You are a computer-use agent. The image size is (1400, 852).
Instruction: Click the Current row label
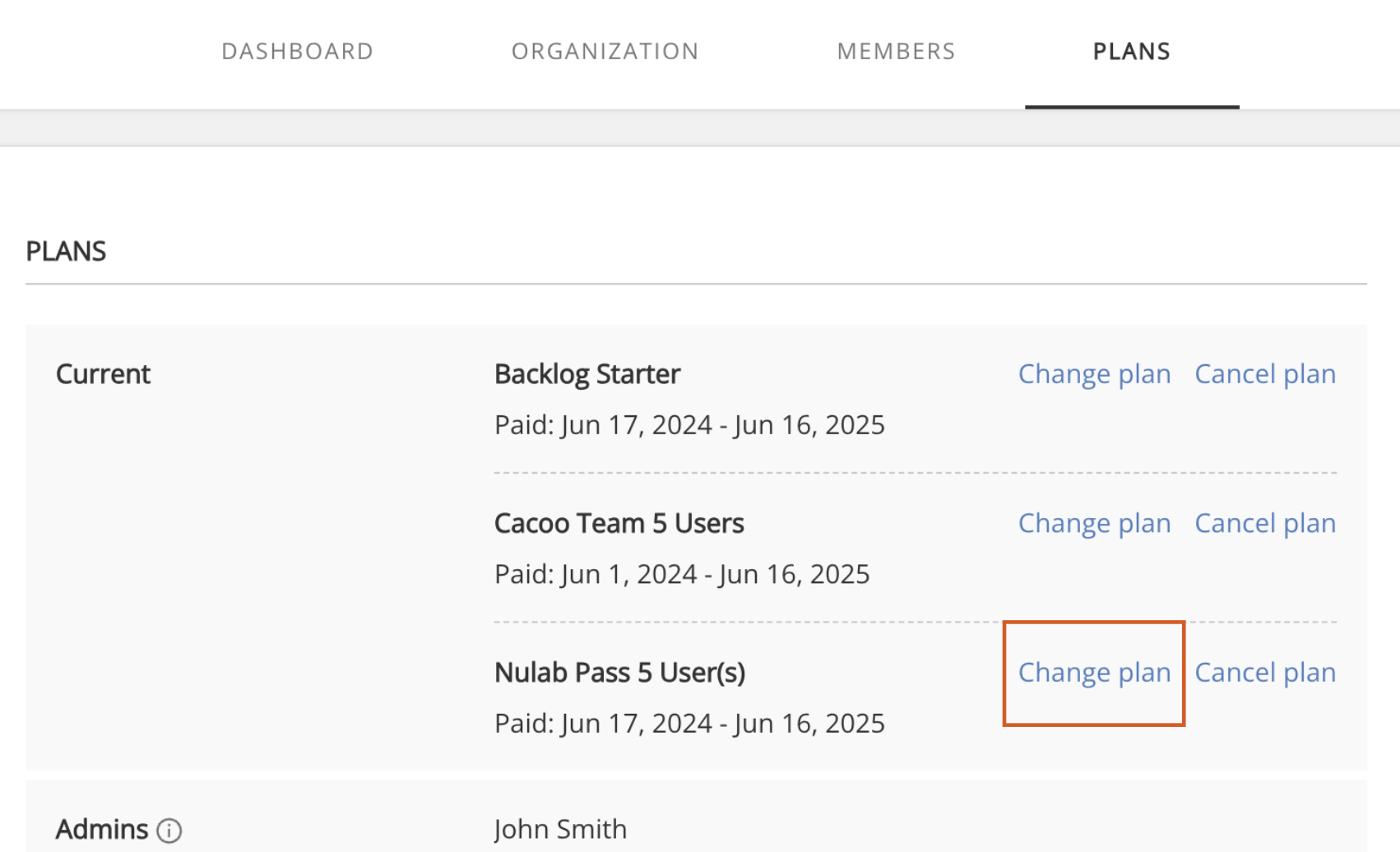point(103,374)
